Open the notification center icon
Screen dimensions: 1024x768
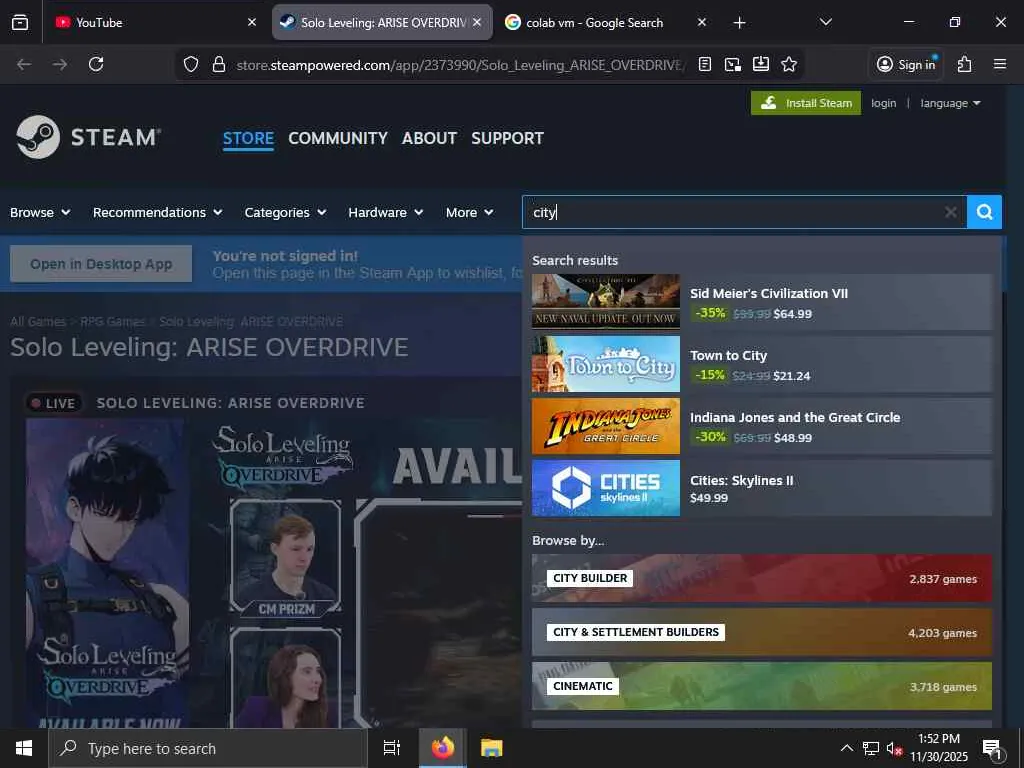992,748
